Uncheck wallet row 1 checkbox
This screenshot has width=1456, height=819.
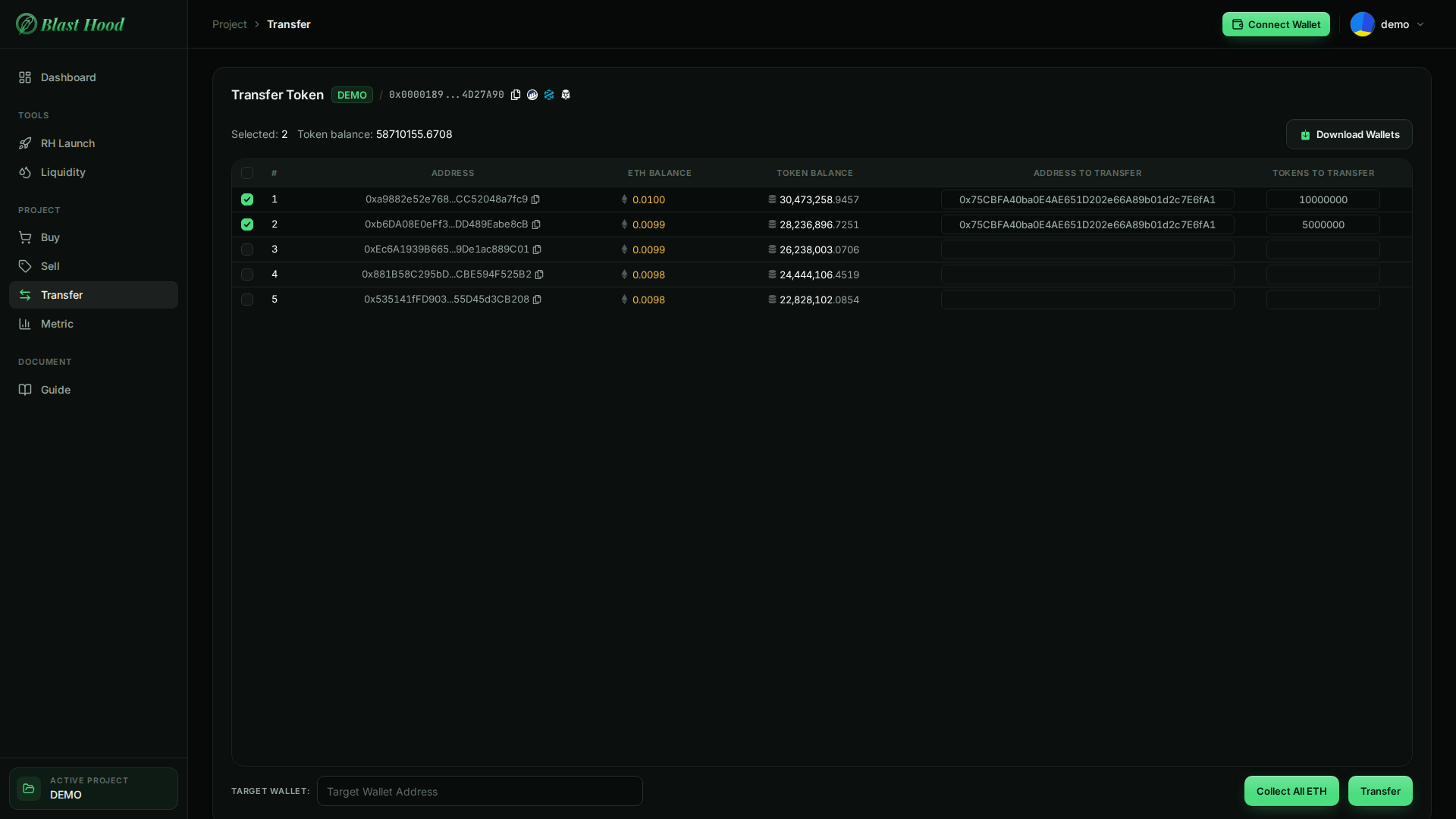(x=247, y=199)
